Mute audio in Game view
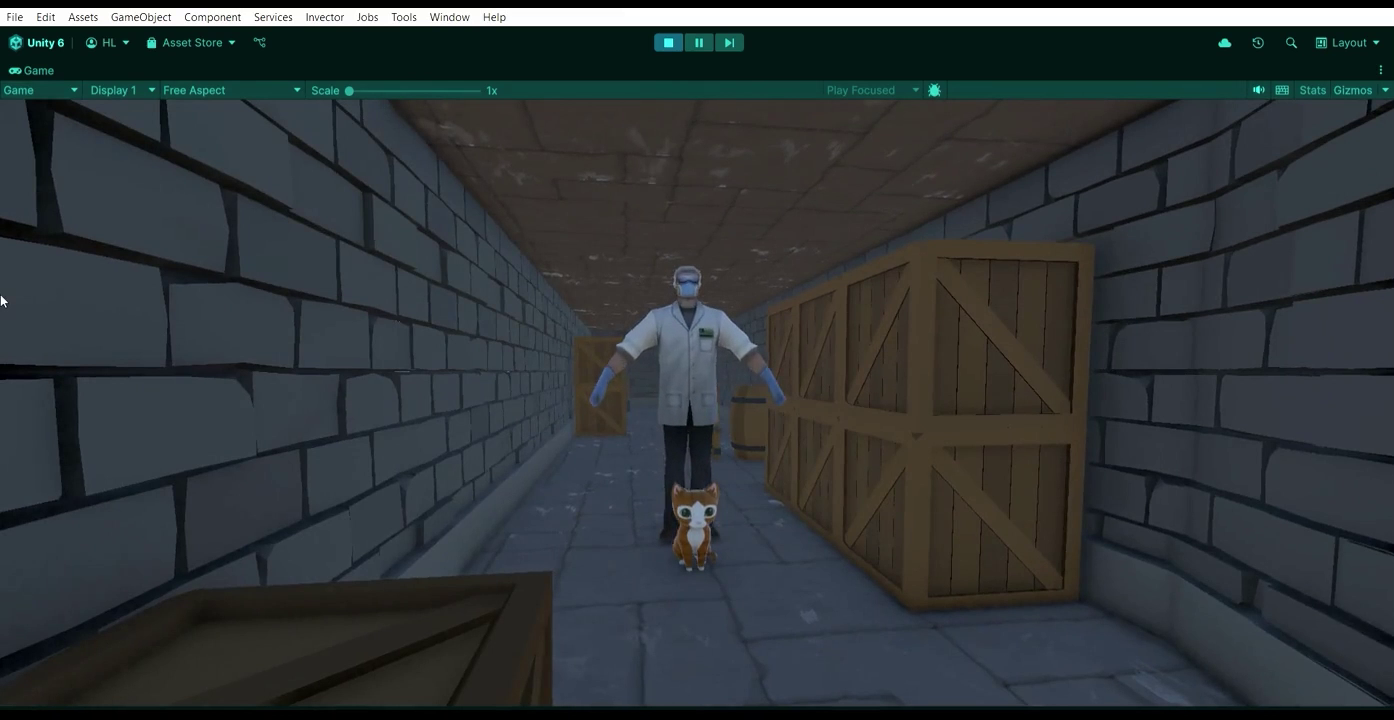The width and height of the screenshot is (1394, 720). 1258,90
